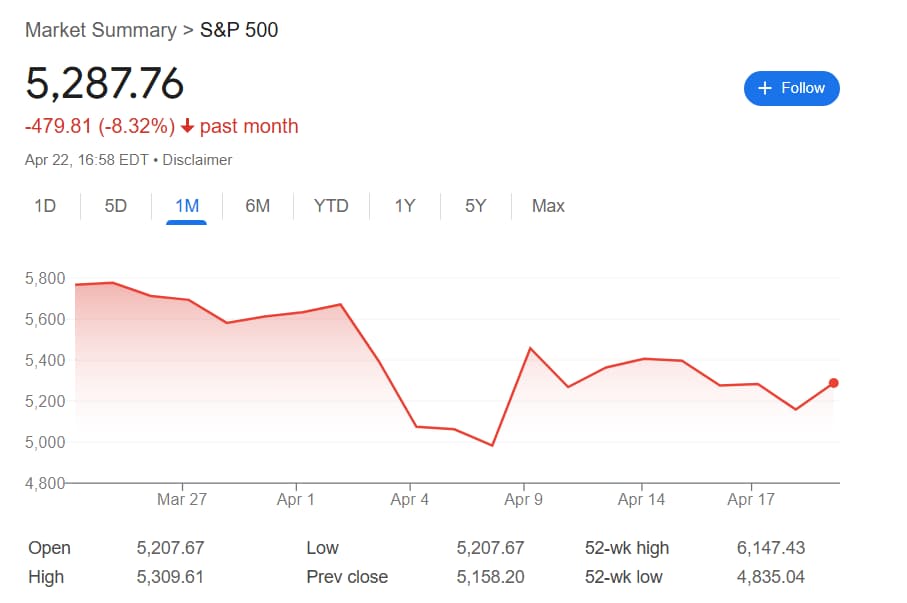Viewport: 907px width, 603px height.
Task: Open the YTD chart view
Action: tap(330, 206)
